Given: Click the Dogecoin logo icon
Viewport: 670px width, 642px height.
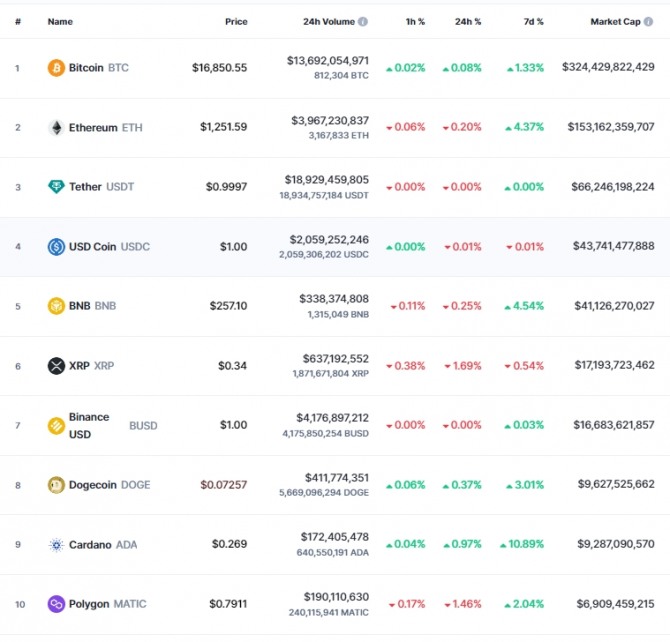Looking at the screenshot, I should click(x=56, y=485).
